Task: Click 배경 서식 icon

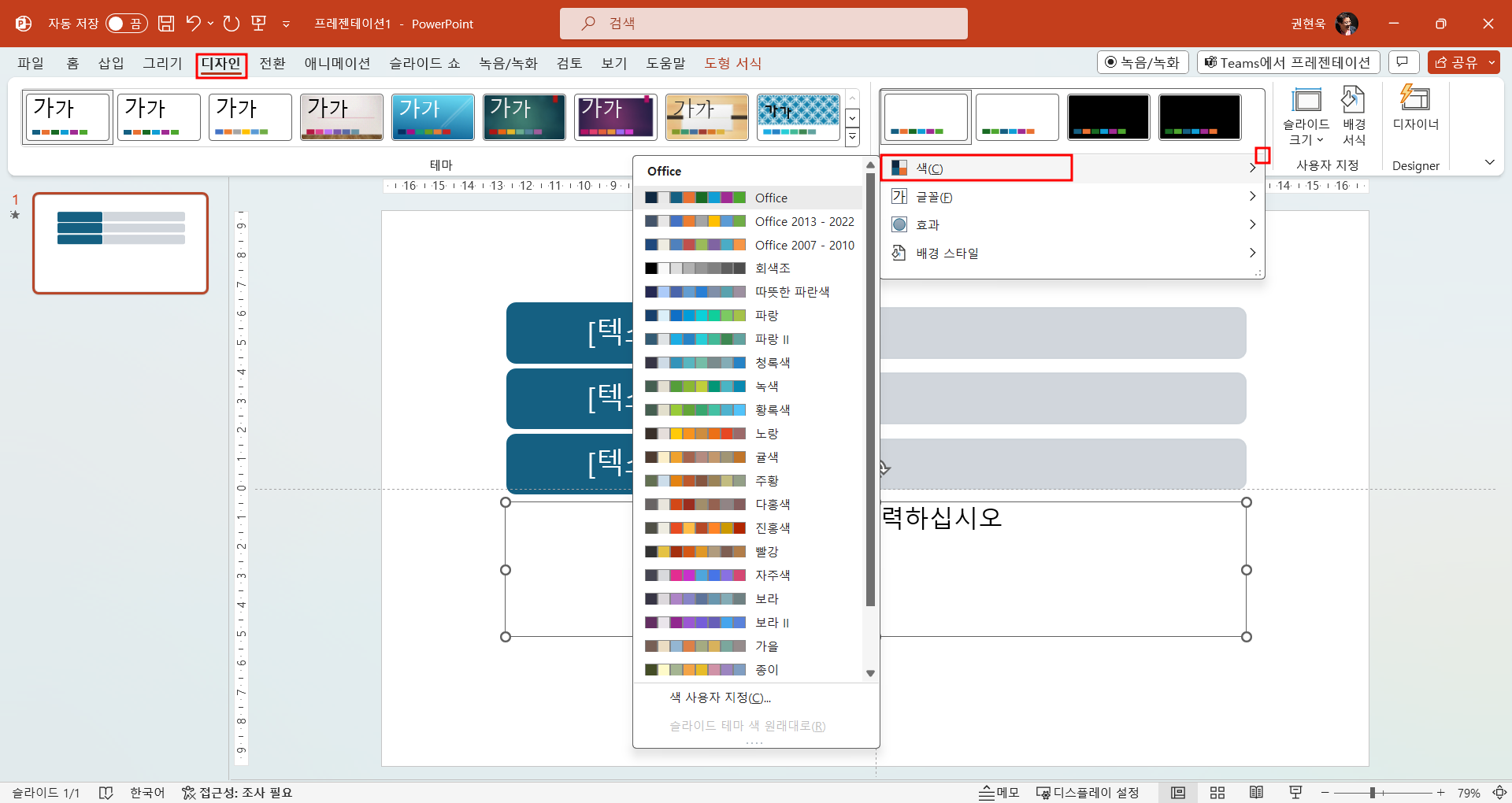Action: (1354, 117)
